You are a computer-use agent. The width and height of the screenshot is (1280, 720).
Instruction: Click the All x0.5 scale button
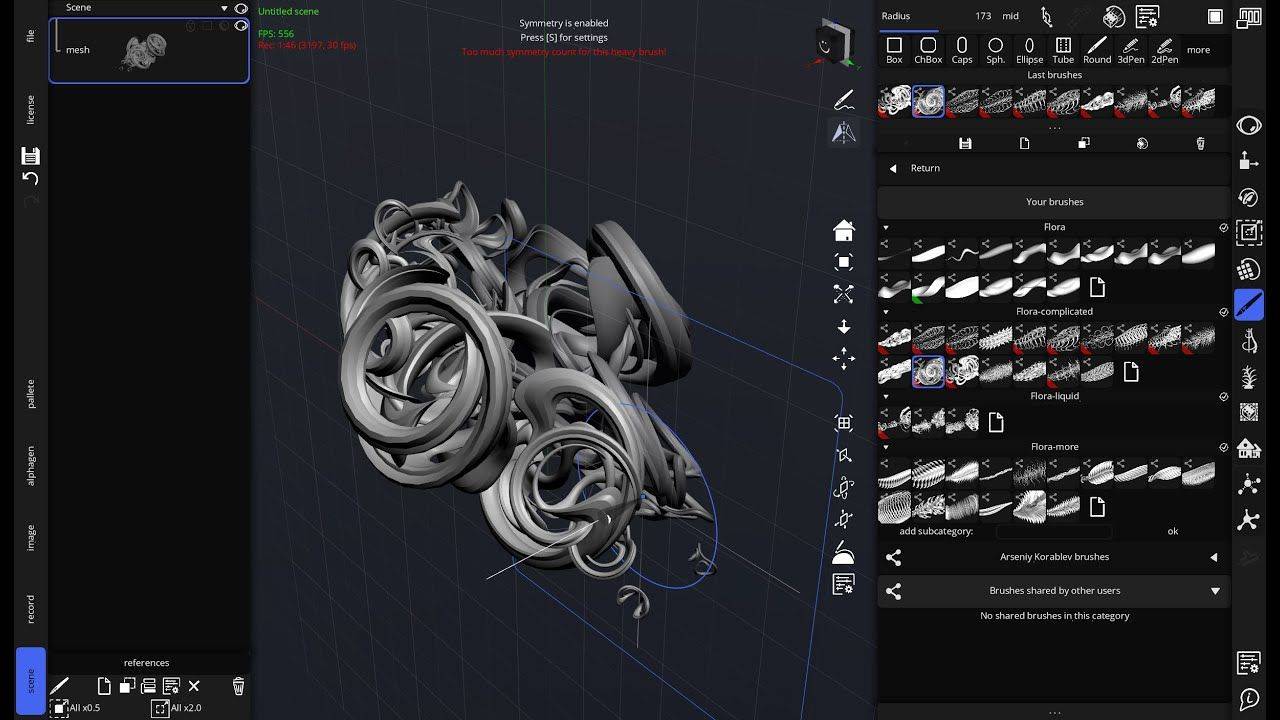[x=75, y=708]
